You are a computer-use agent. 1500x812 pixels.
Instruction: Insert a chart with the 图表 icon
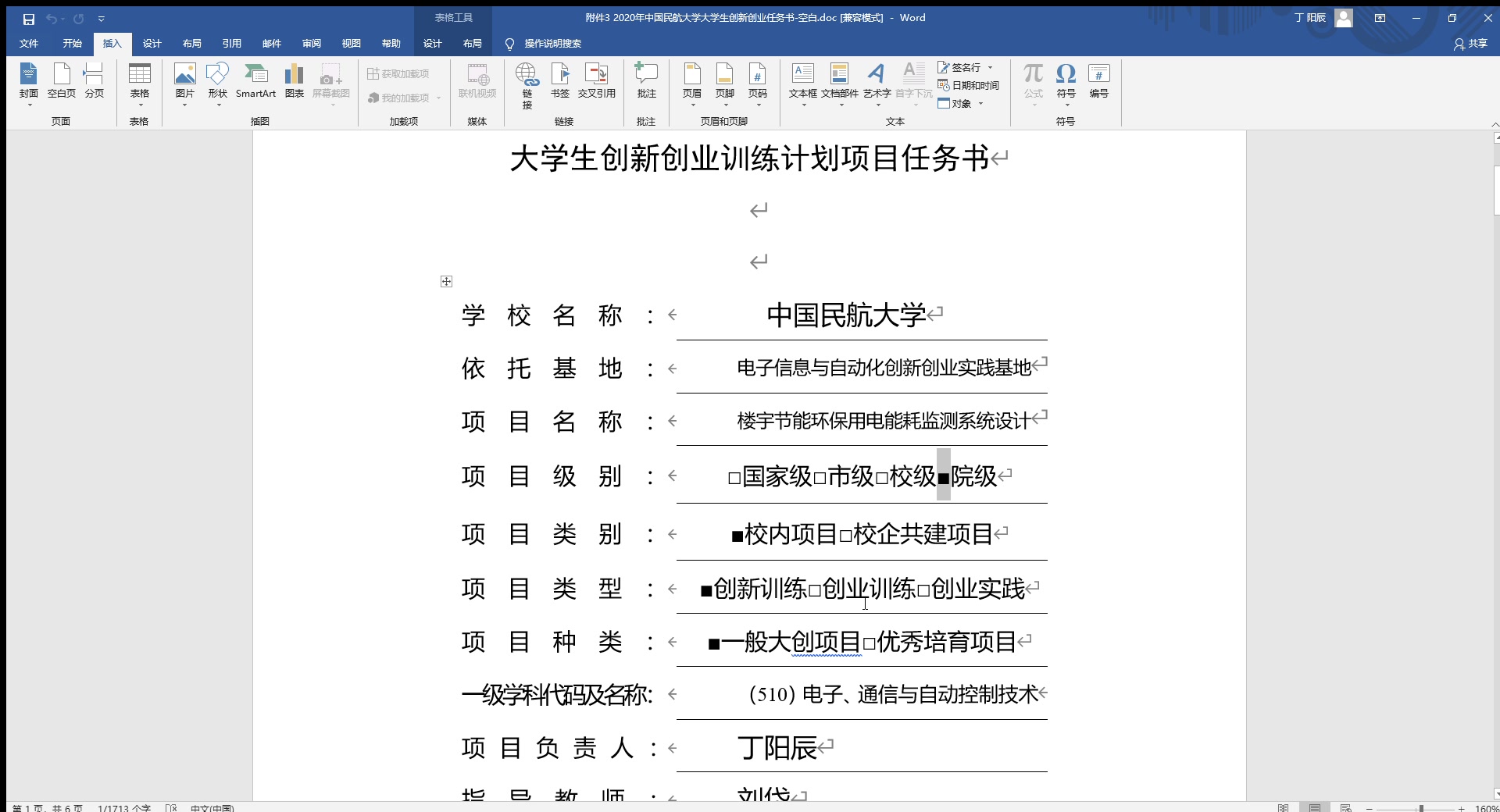294,82
